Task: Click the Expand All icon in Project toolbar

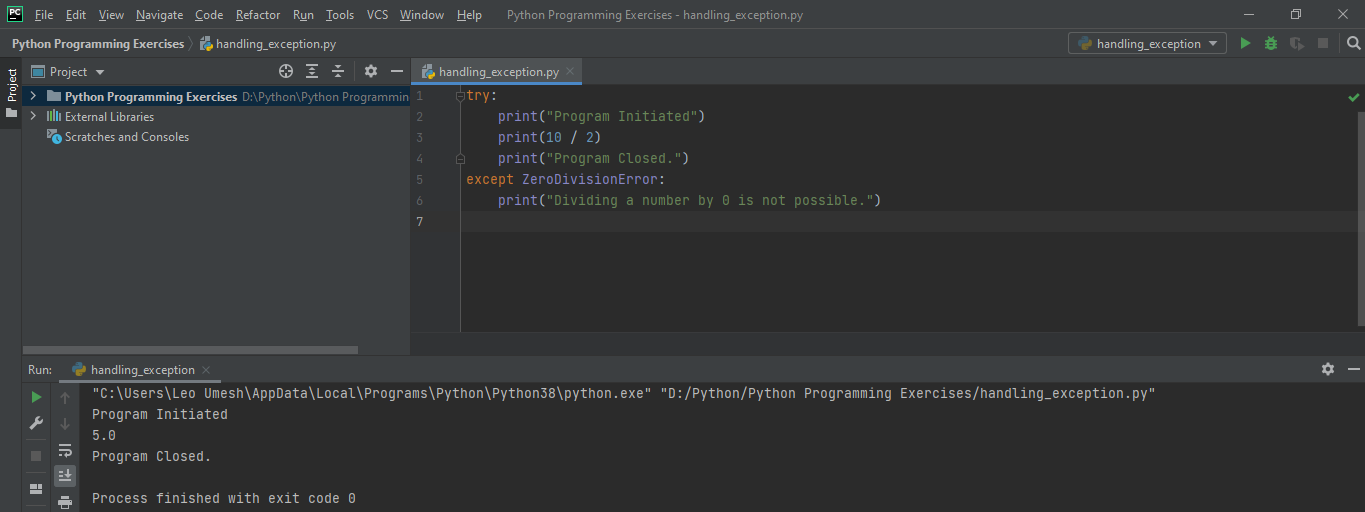Action: (x=312, y=71)
